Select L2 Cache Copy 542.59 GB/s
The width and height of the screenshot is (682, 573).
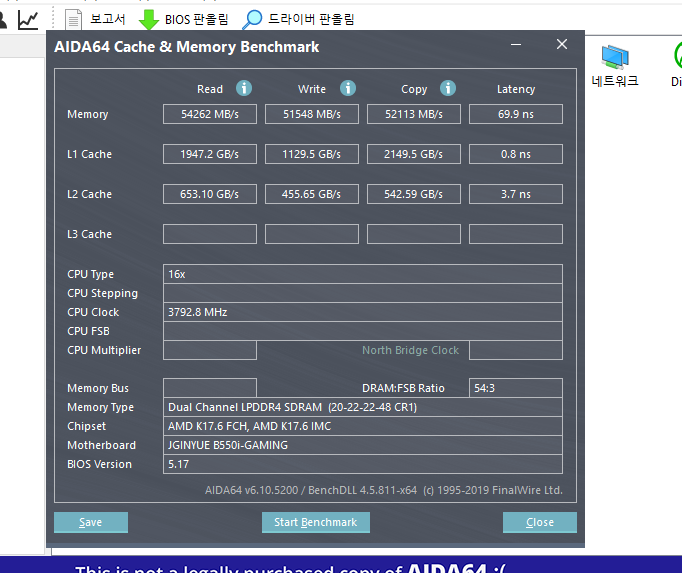(414, 194)
